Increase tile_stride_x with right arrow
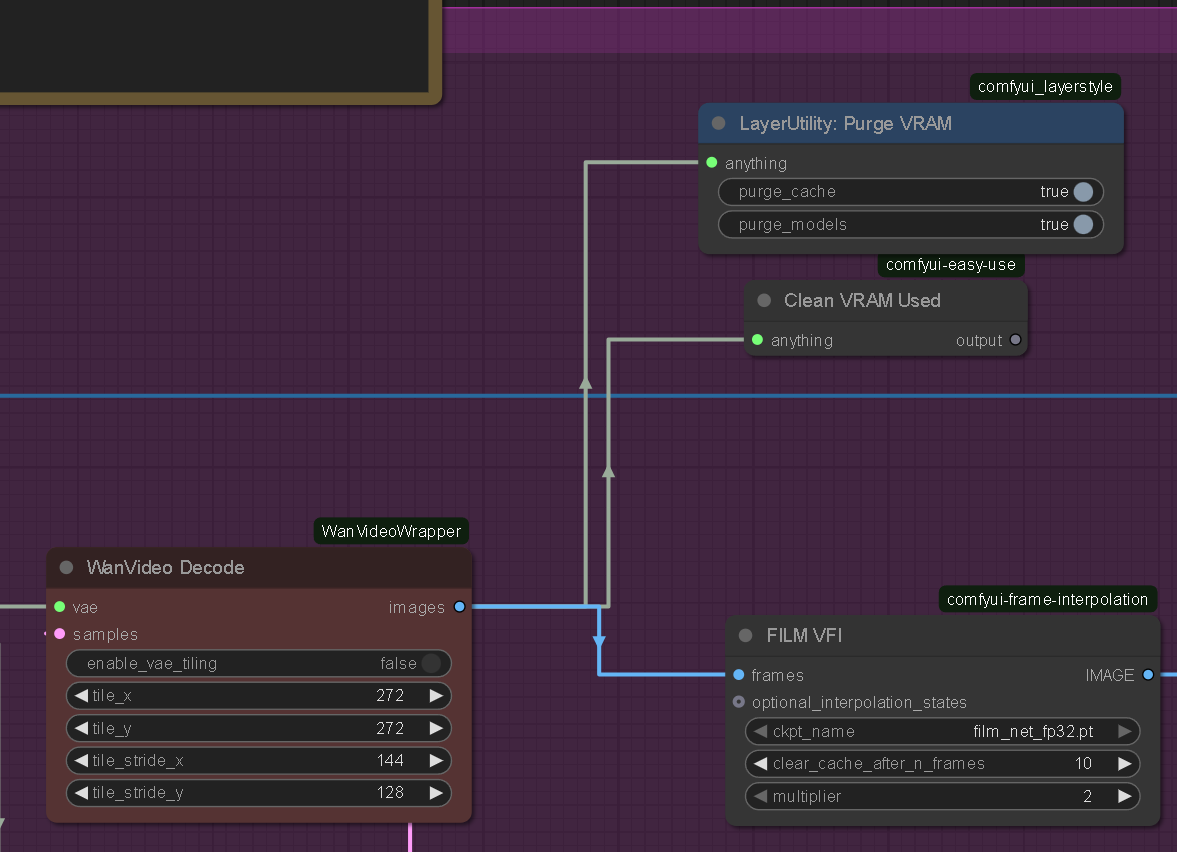1177x852 pixels. 436,760
